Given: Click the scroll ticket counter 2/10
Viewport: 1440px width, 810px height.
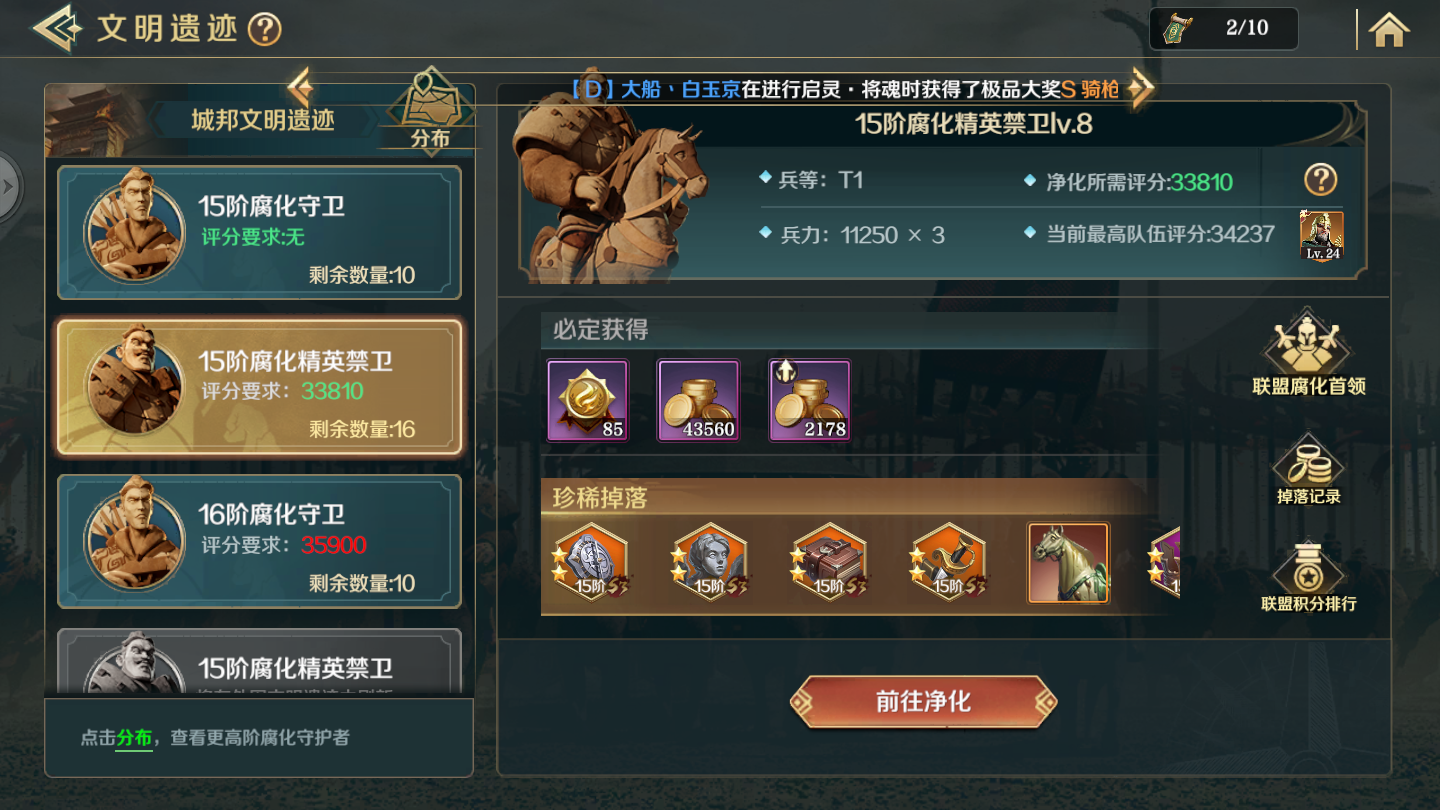Looking at the screenshot, I should [1223, 29].
